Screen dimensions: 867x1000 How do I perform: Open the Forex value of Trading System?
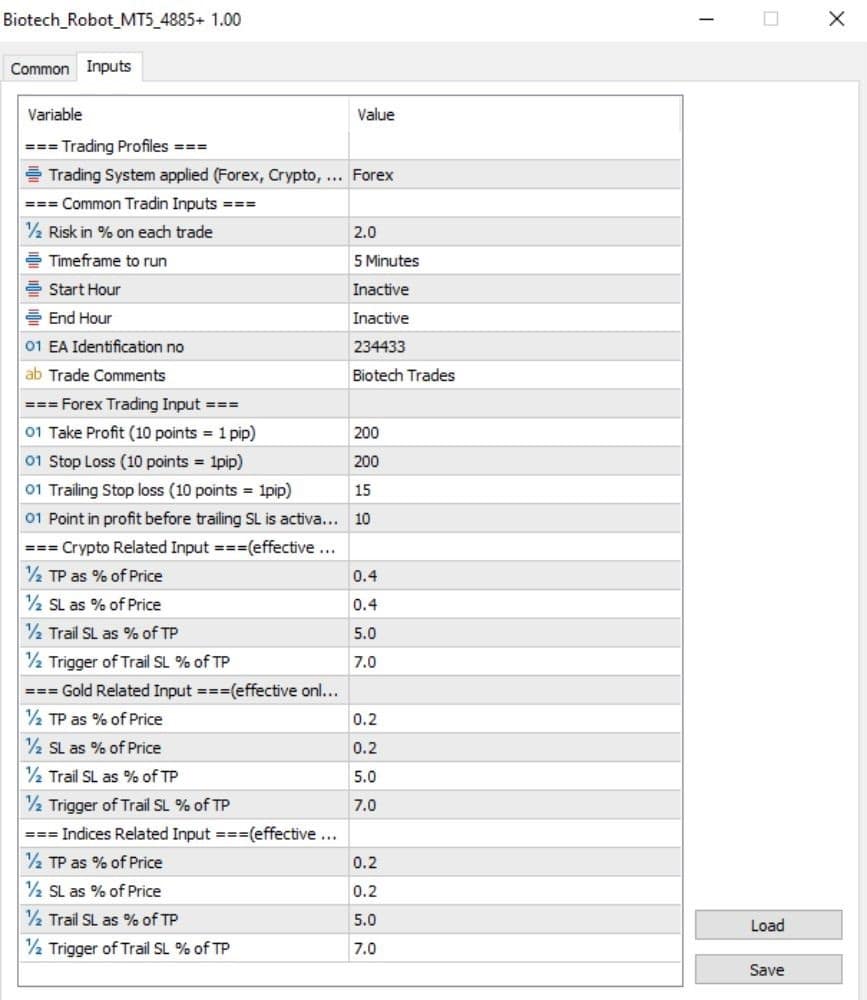point(515,175)
